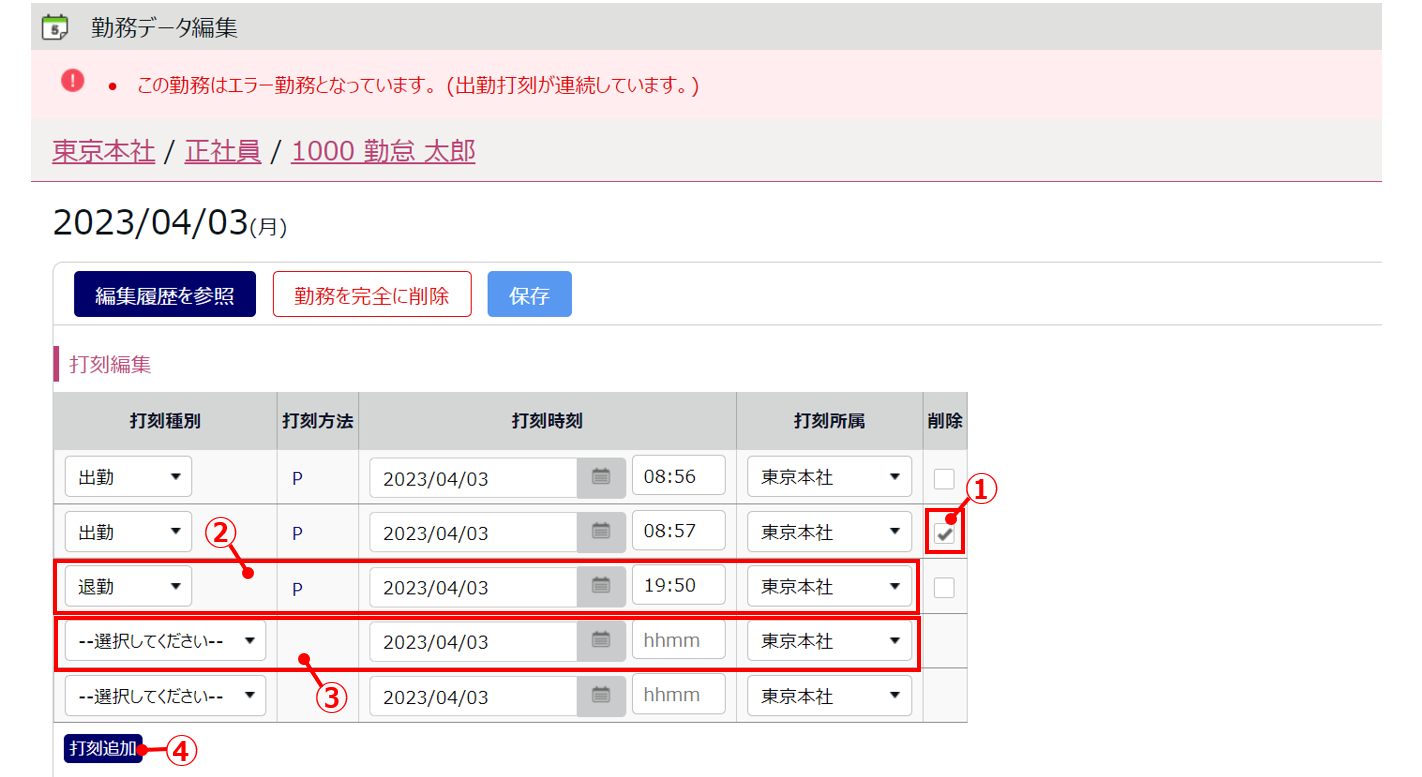Open the 正社員 breadcrumb link
This screenshot has width=1422, height=777.
pyautogui.click(x=223, y=151)
